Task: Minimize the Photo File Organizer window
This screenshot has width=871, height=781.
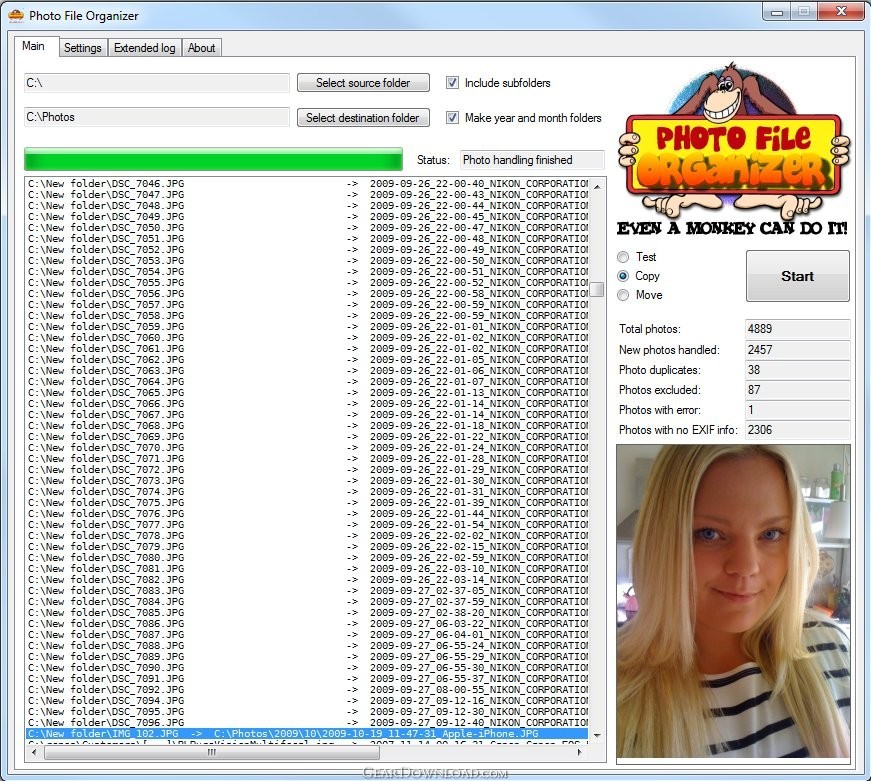Action: point(777,12)
